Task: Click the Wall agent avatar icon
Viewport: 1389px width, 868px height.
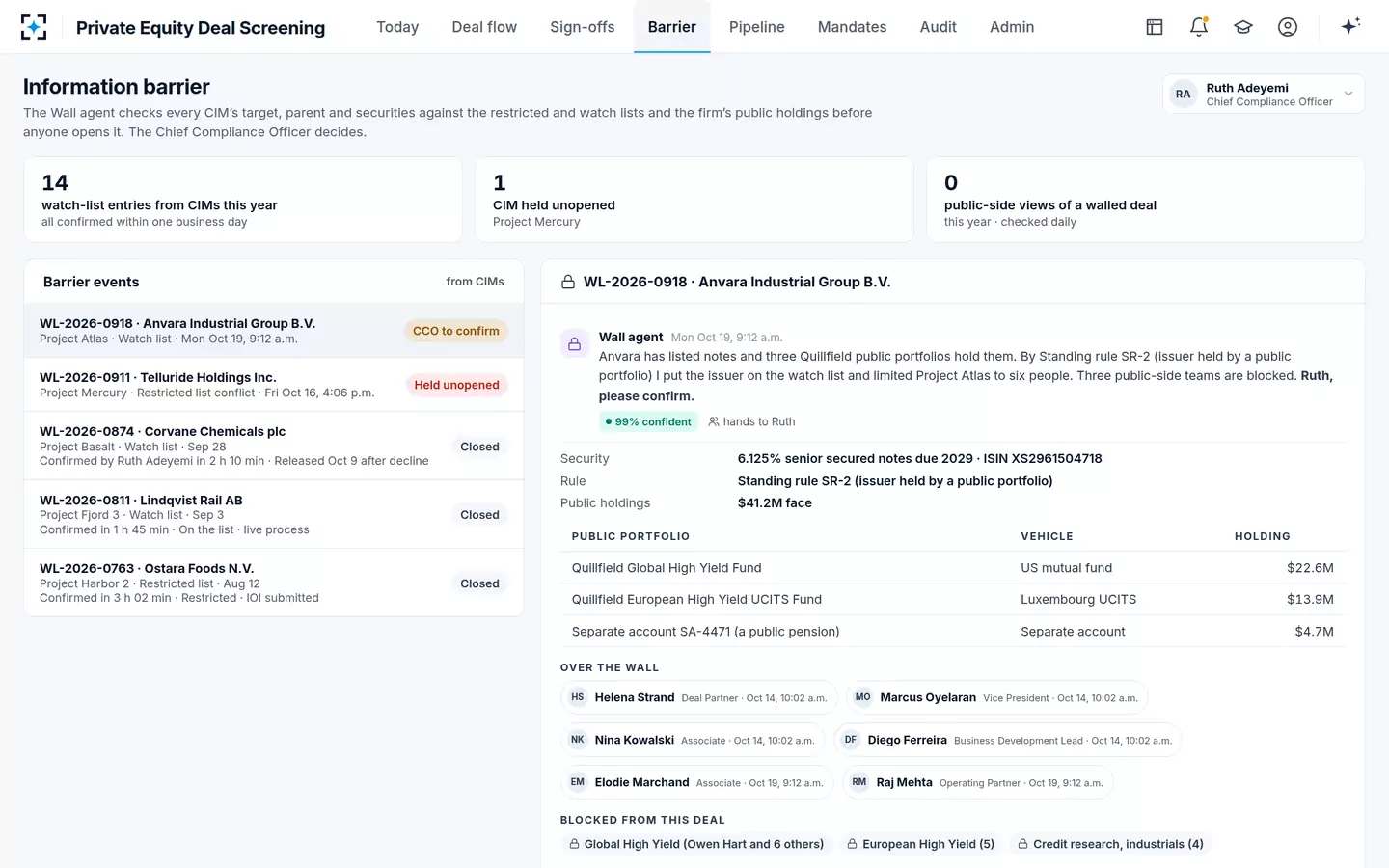Action: (x=575, y=344)
